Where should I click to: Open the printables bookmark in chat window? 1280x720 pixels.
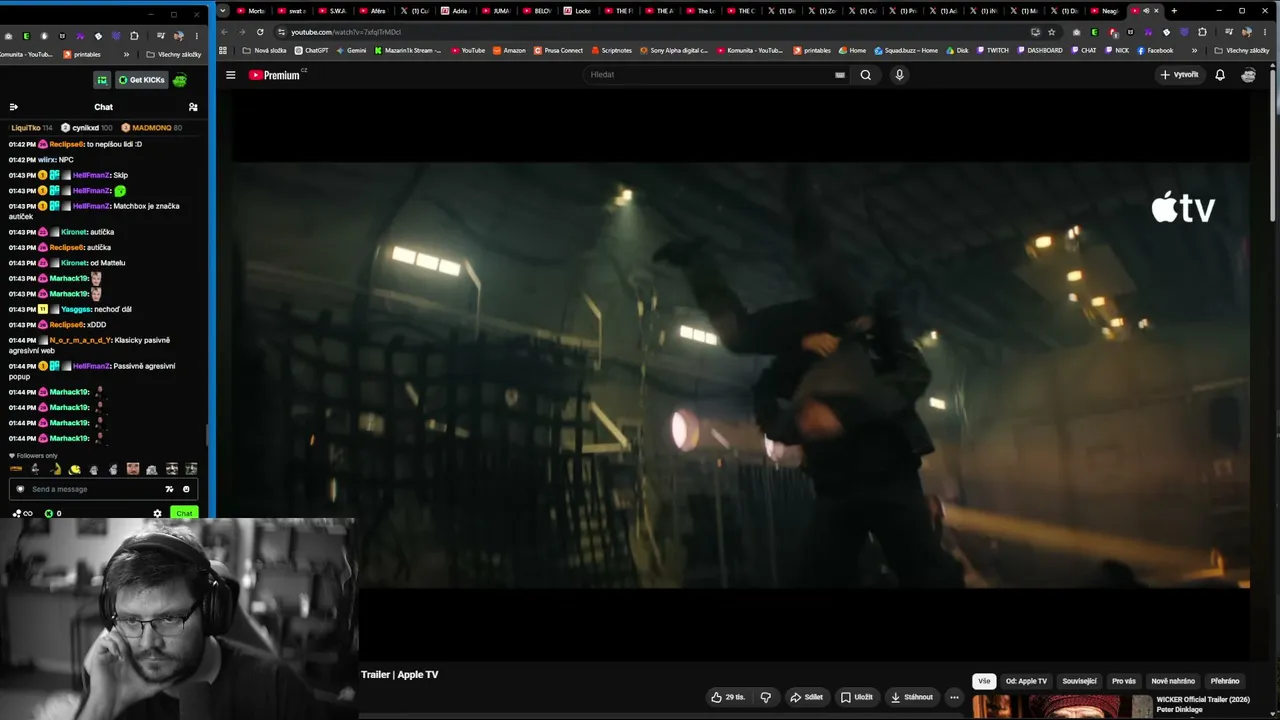(x=82, y=54)
